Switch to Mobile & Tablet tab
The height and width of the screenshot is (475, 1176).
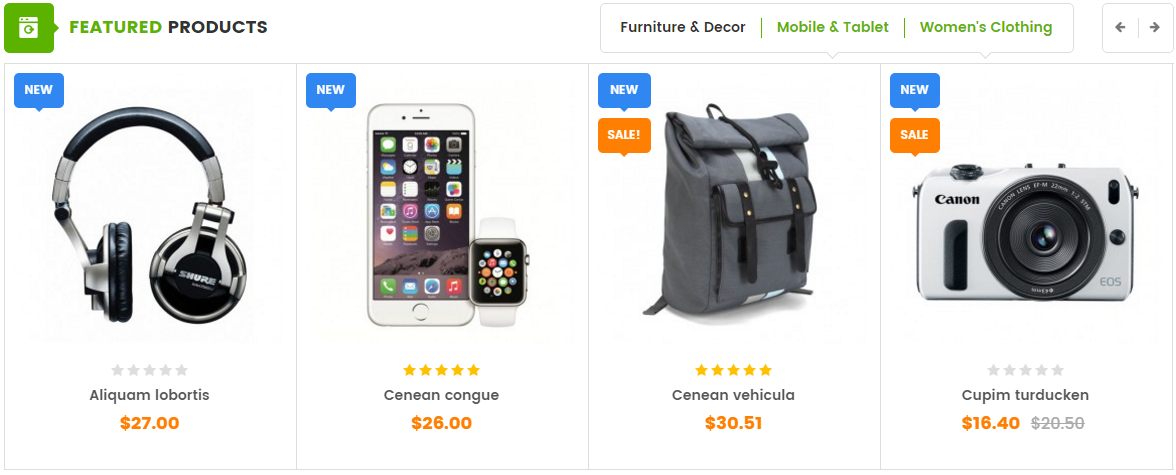click(x=832, y=28)
